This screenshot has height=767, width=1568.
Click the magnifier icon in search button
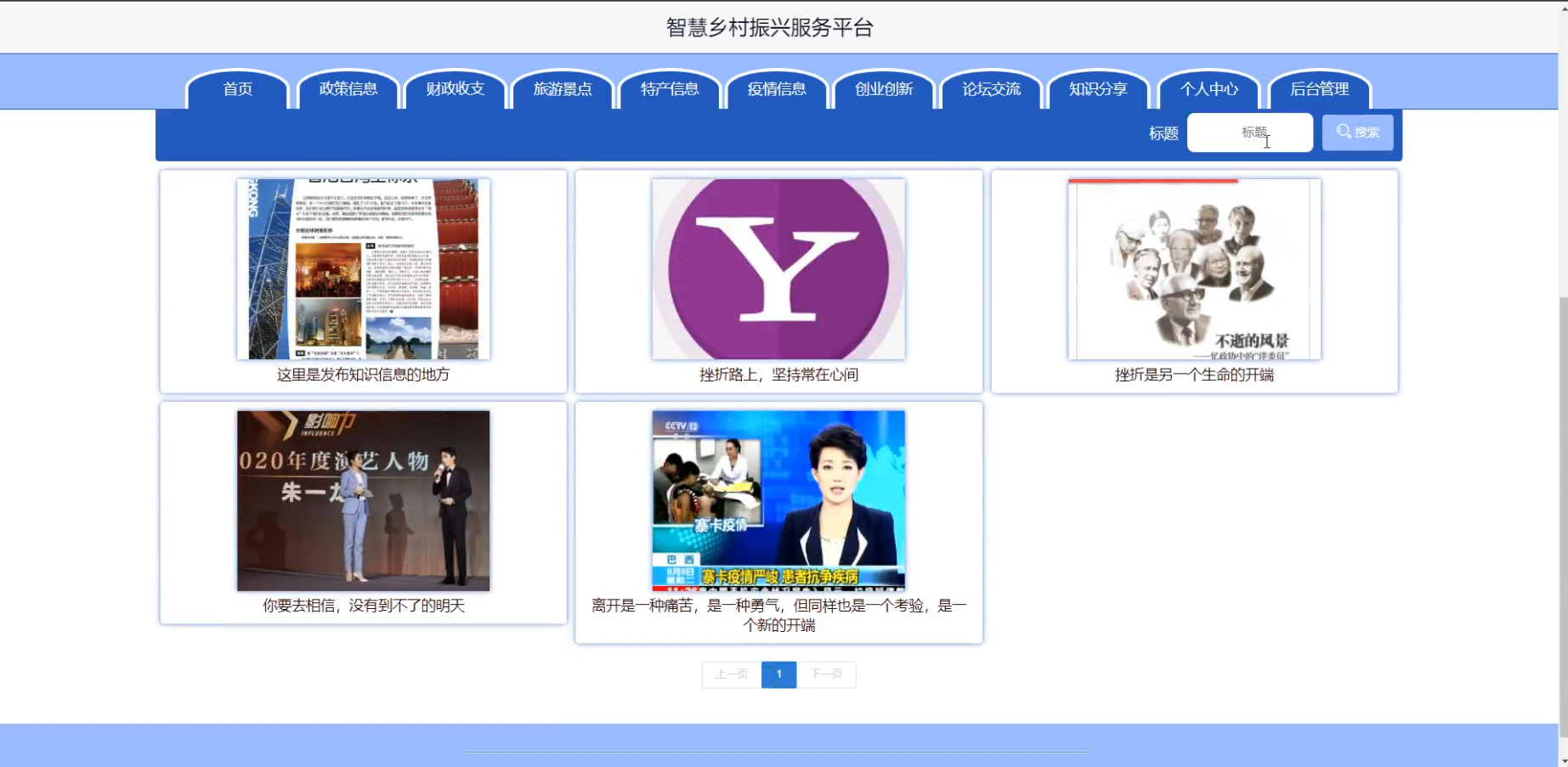pyautogui.click(x=1344, y=132)
